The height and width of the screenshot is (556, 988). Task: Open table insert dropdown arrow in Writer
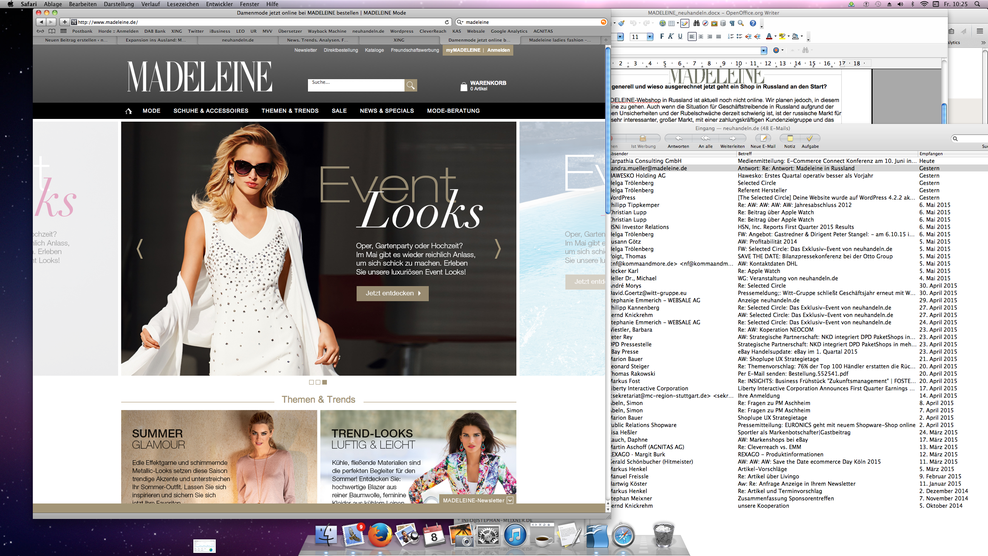click(677, 23)
